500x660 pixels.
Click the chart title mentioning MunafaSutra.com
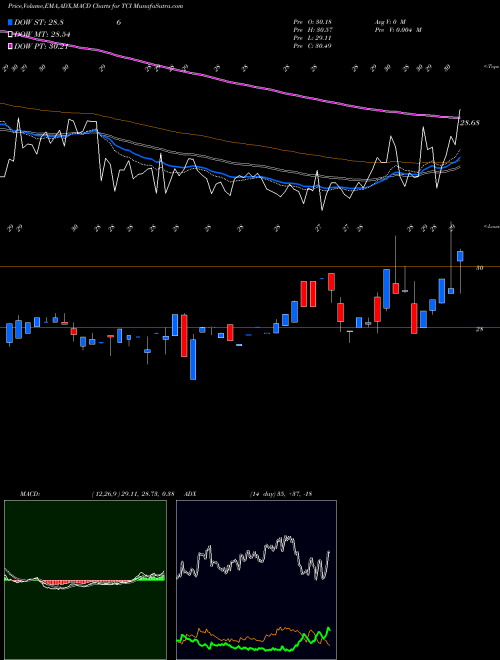tap(96, 6)
